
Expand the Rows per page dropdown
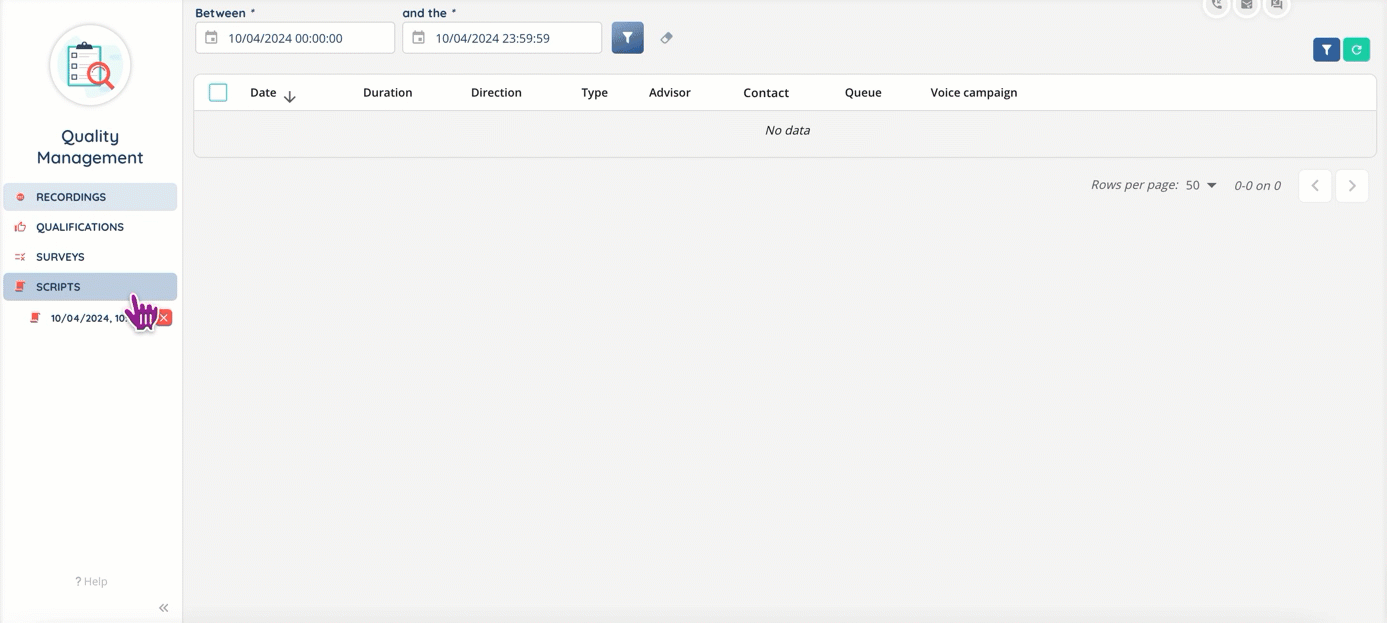tap(1201, 186)
